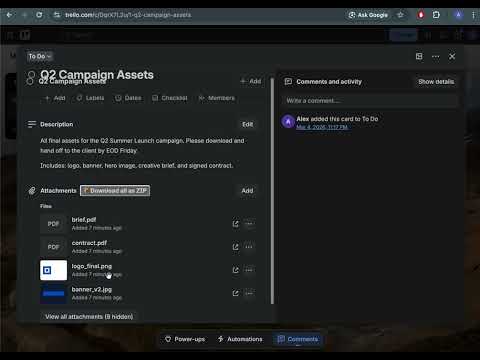
Task: Reload the Trello page
Action: click(x=39, y=15)
